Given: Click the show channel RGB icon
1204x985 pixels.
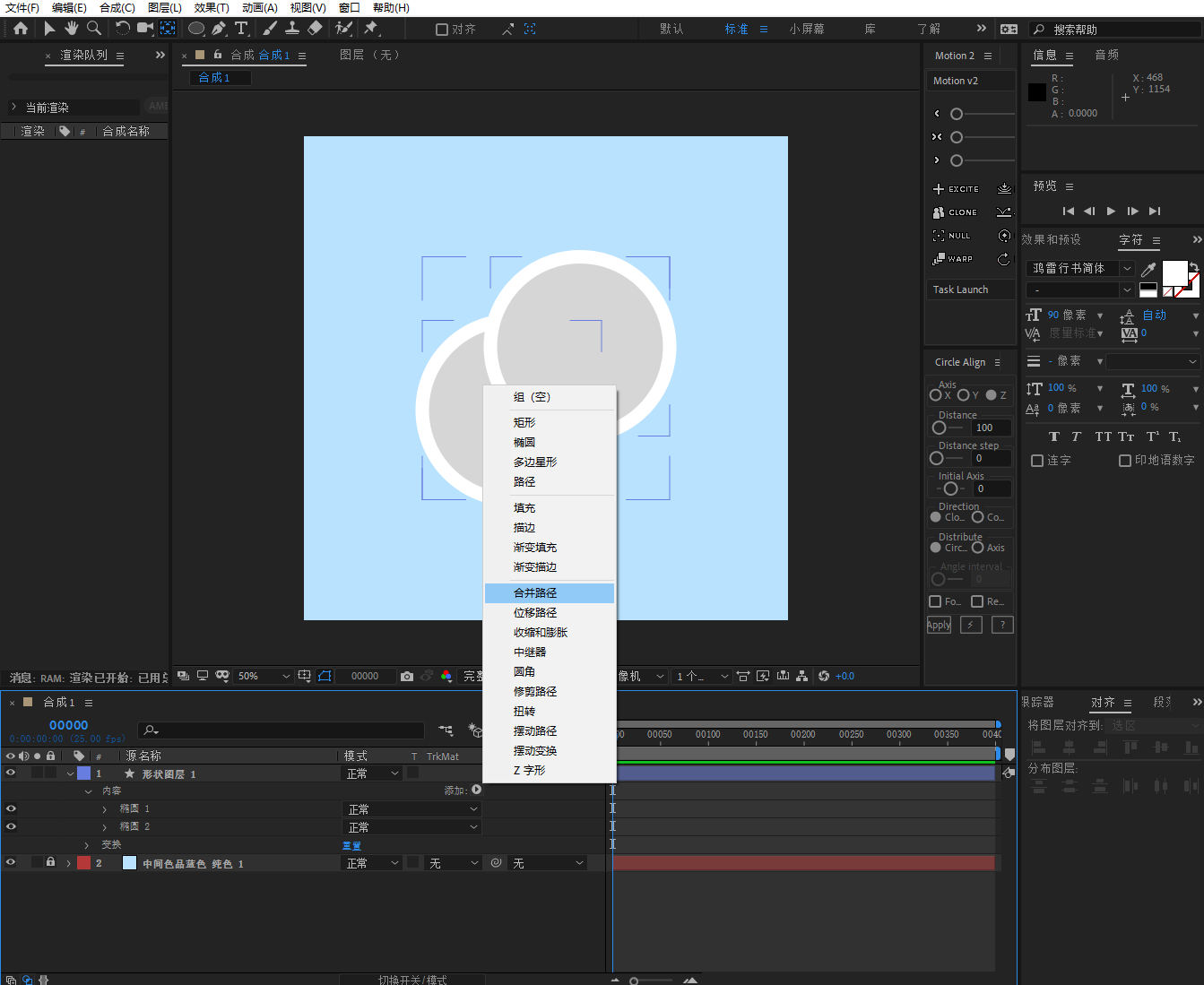Looking at the screenshot, I should tap(446, 676).
